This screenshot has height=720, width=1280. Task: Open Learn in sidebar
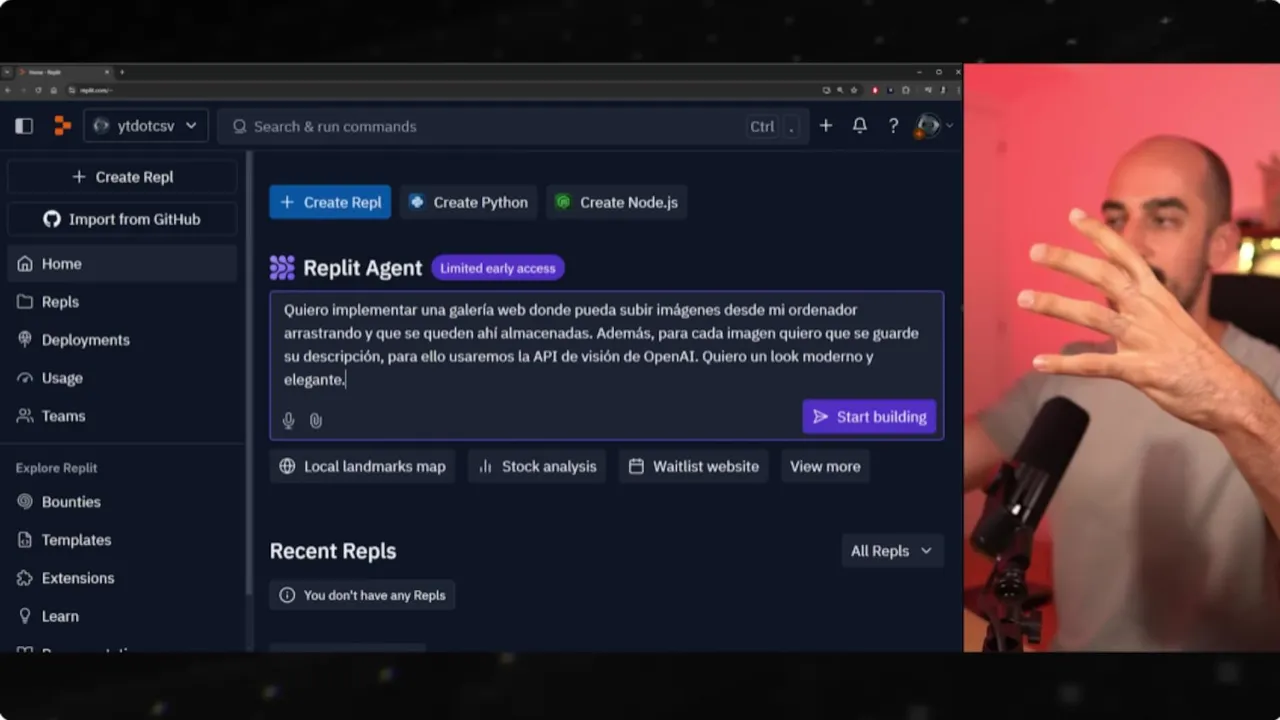point(122,616)
